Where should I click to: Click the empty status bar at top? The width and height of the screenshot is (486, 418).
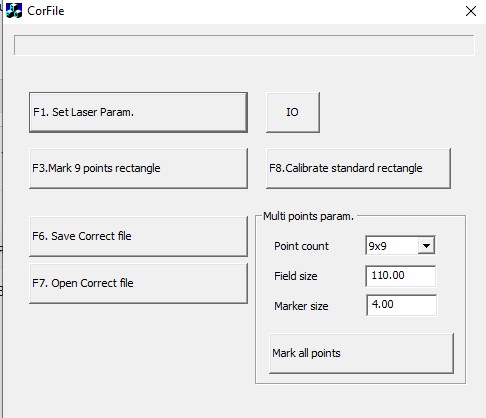244,45
